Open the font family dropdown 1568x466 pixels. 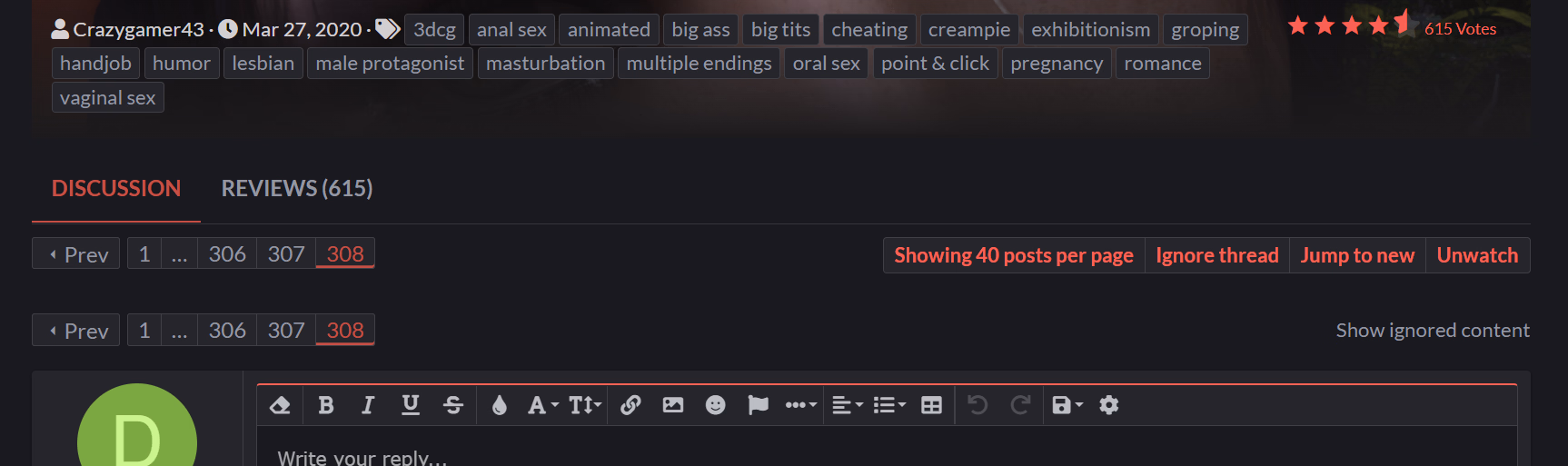(x=542, y=405)
